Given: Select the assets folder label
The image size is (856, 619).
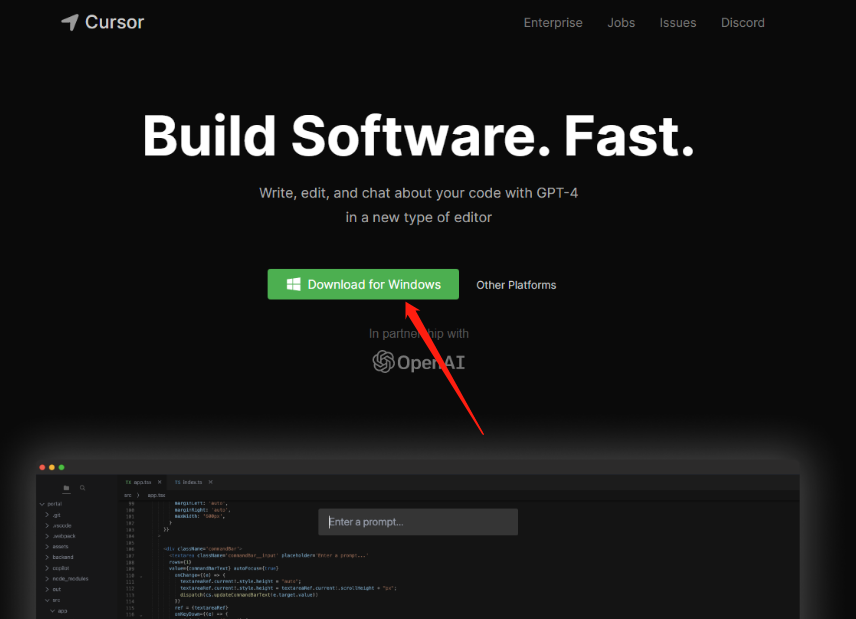Looking at the screenshot, I should 60,546.
